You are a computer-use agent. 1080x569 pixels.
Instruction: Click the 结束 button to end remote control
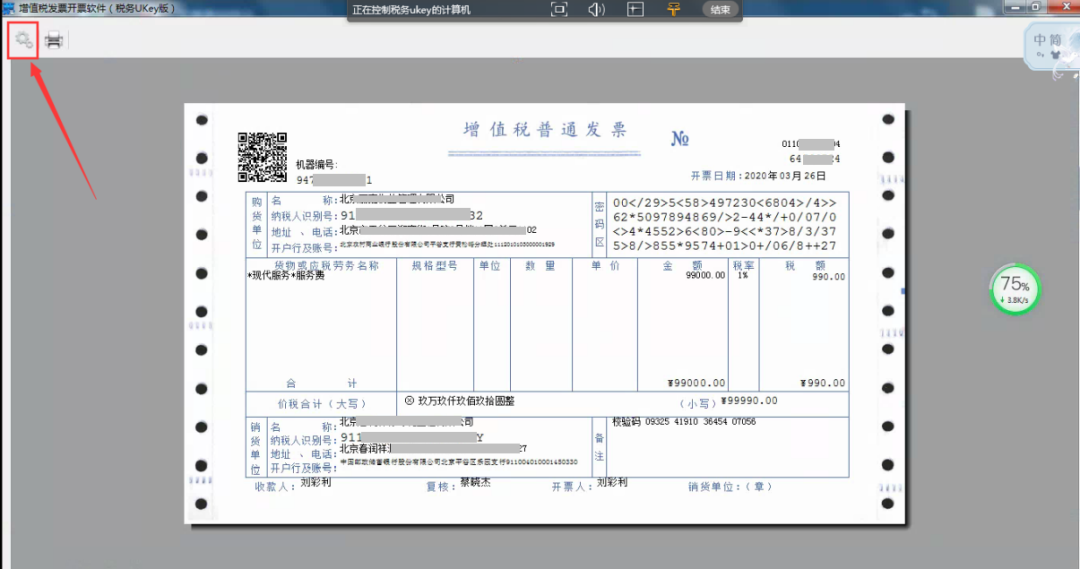(720, 9)
